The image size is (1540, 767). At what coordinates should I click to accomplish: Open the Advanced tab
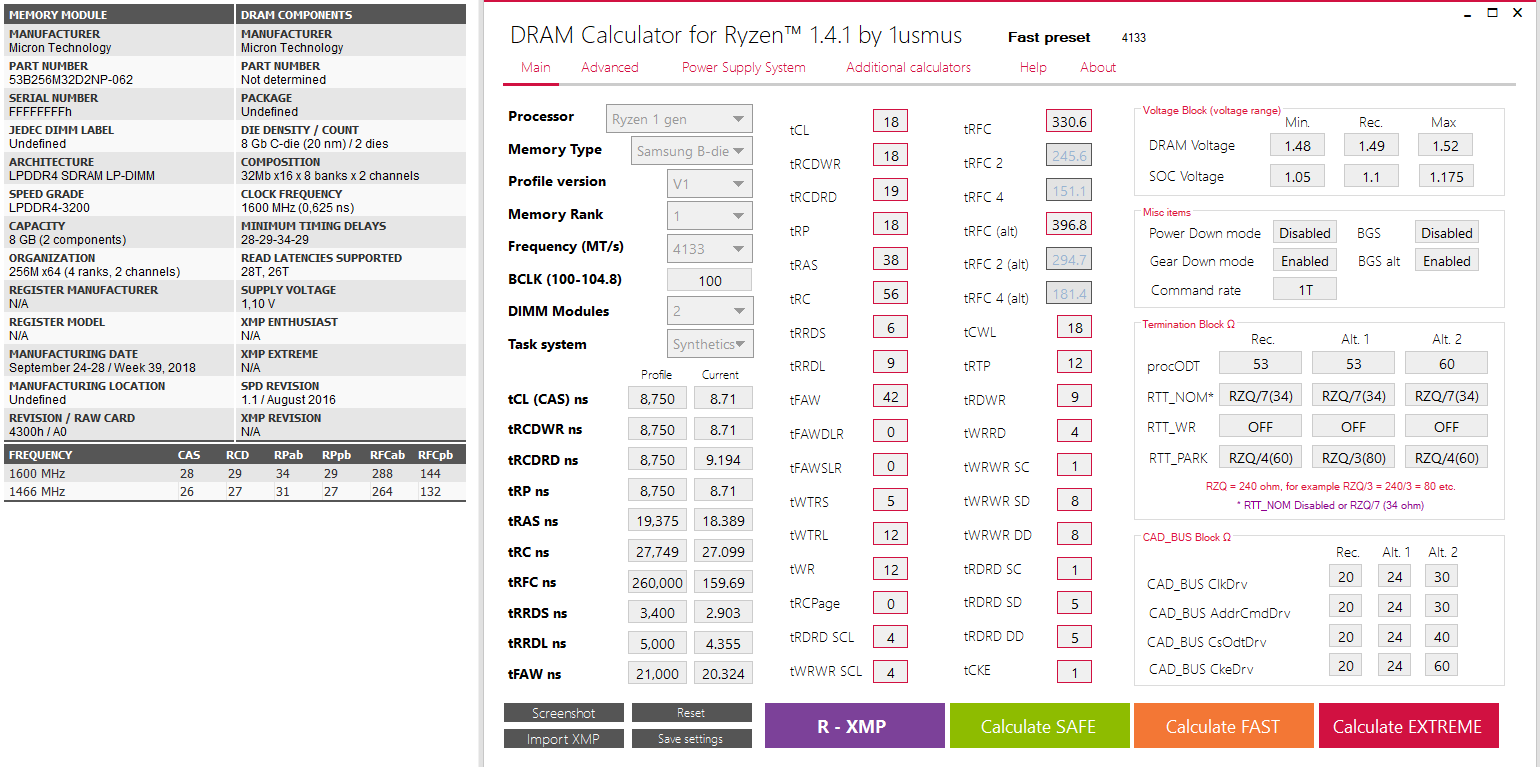click(610, 67)
